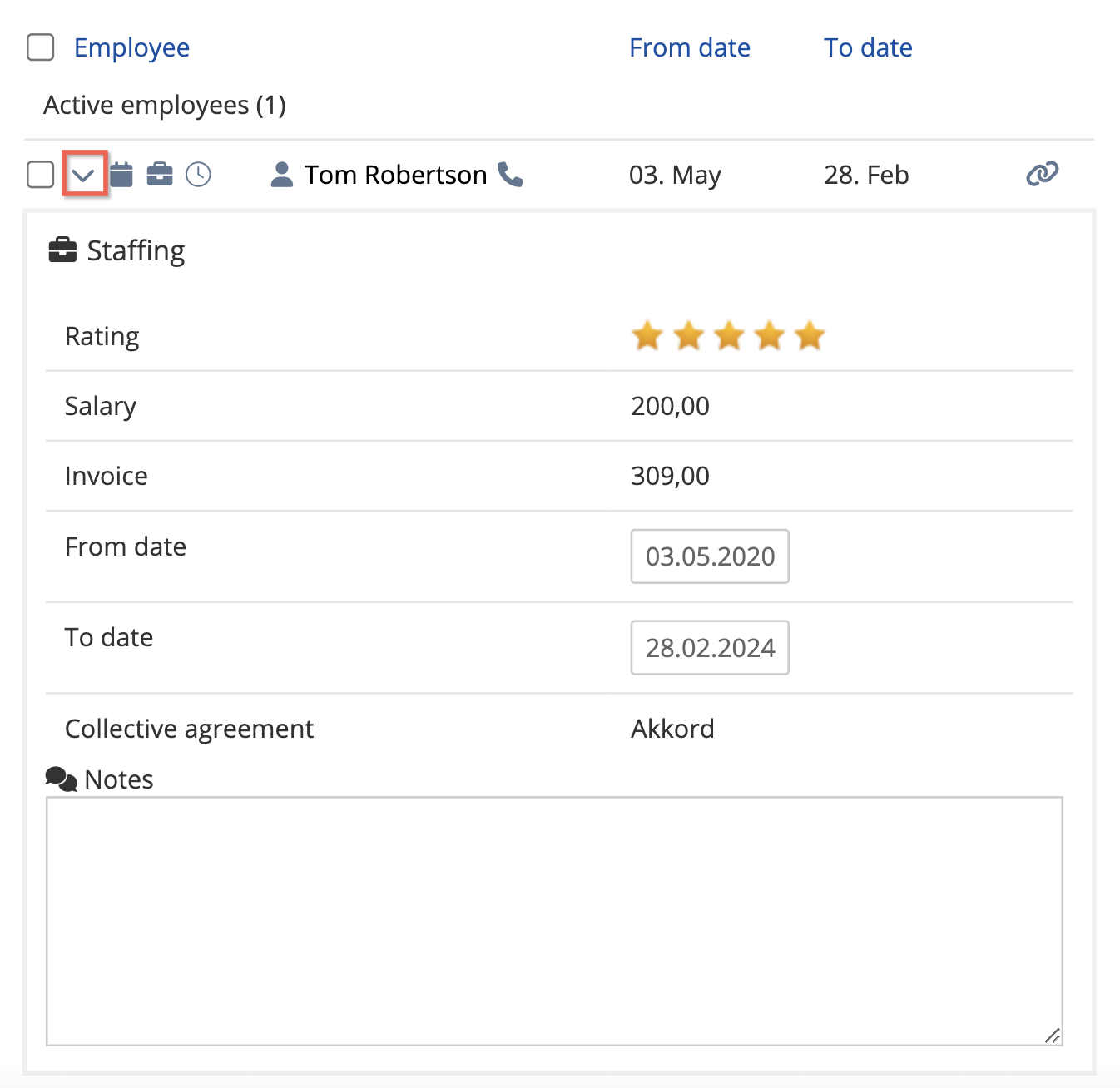The height and width of the screenshot is (1088, 1120).
Task: Sort by the To date column header
Action: pyautogui.click(x=867, y=47)
